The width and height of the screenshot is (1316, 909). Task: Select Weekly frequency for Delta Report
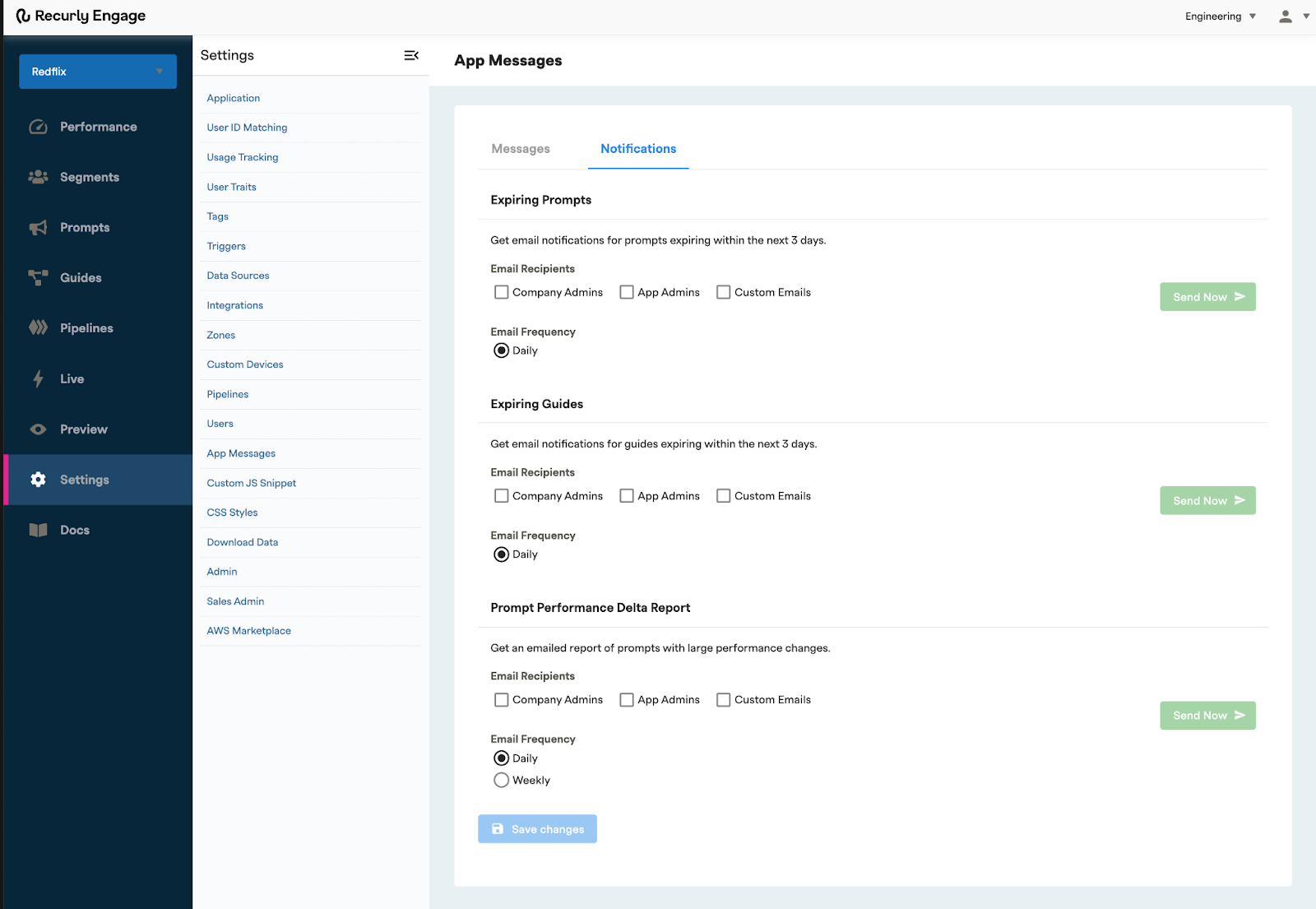[x=501, y=780]
